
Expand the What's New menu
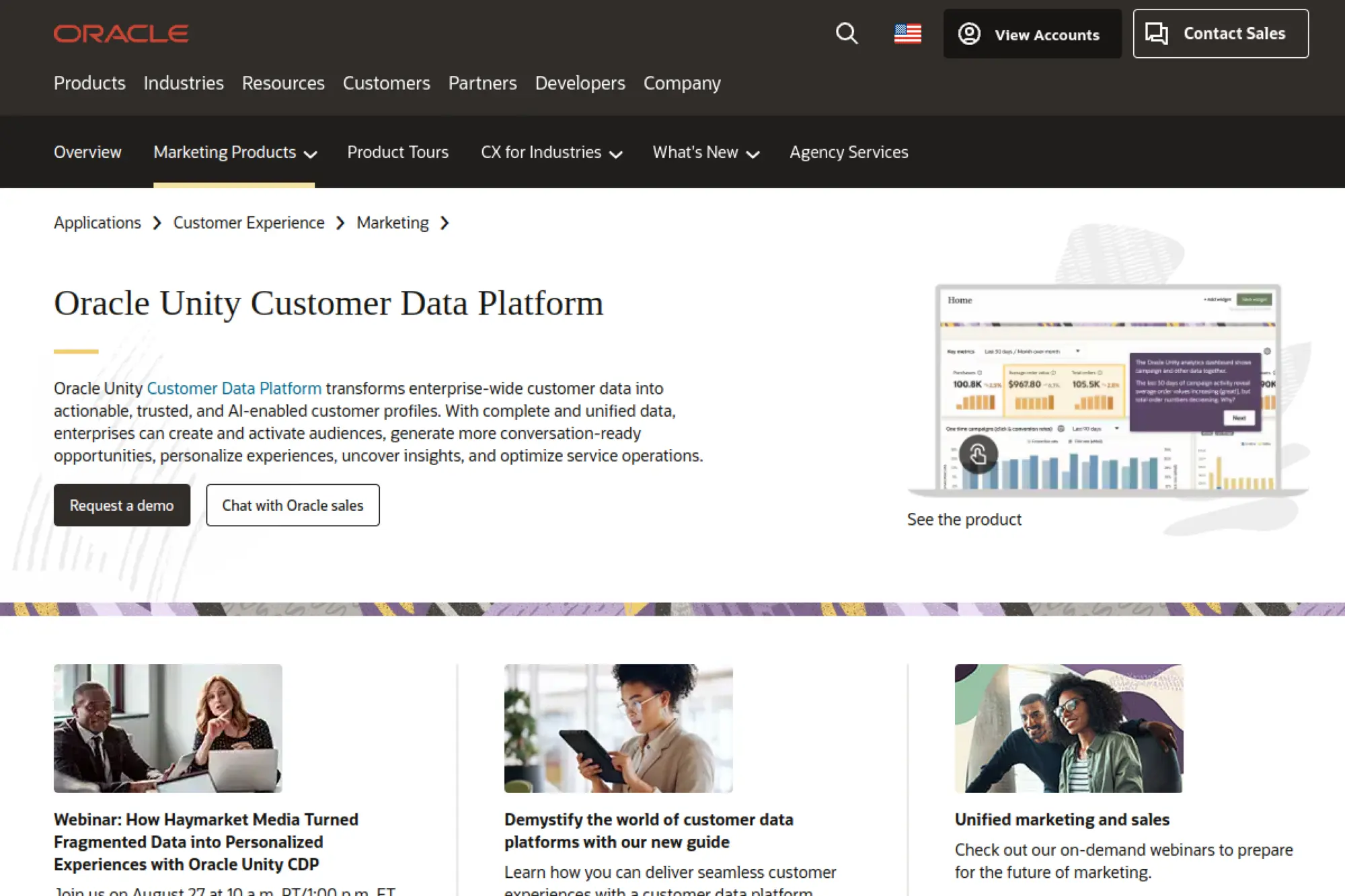705,153
